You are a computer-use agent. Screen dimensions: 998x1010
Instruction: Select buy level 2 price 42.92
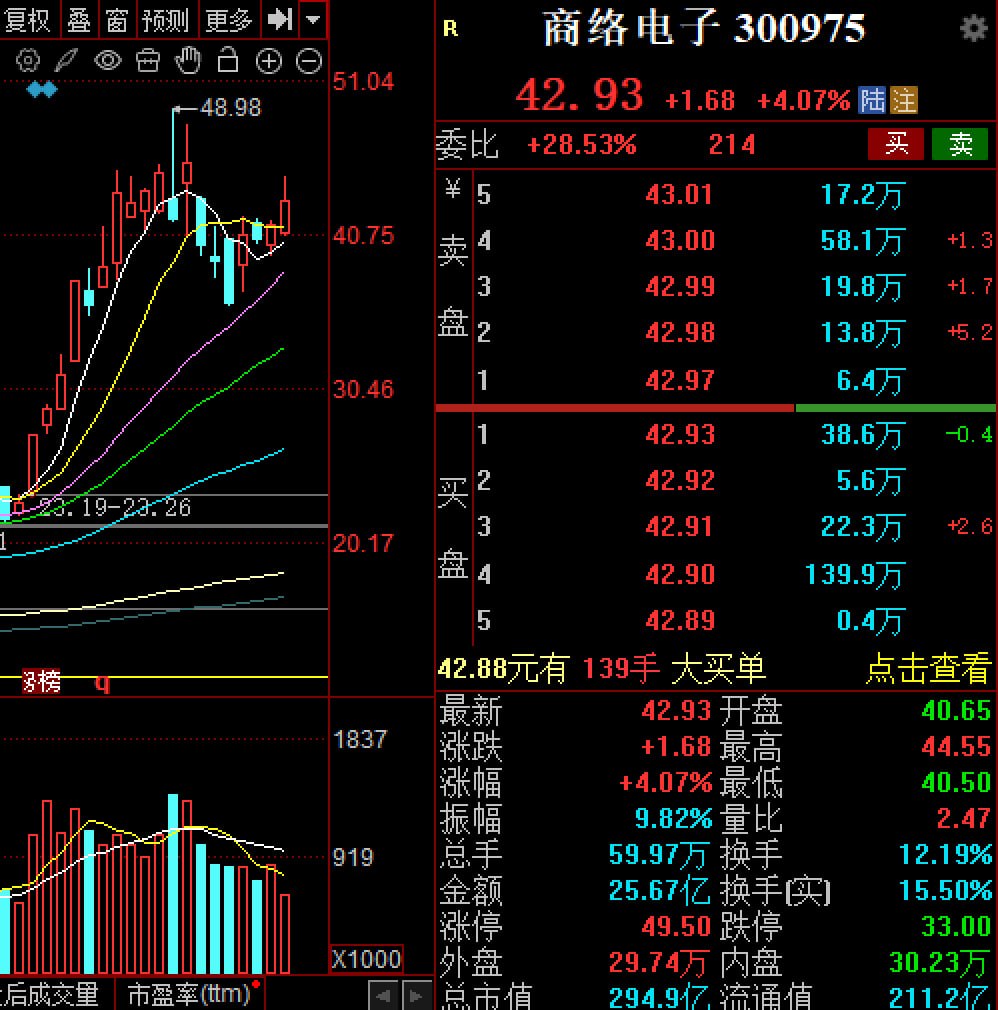pos(680,481)
